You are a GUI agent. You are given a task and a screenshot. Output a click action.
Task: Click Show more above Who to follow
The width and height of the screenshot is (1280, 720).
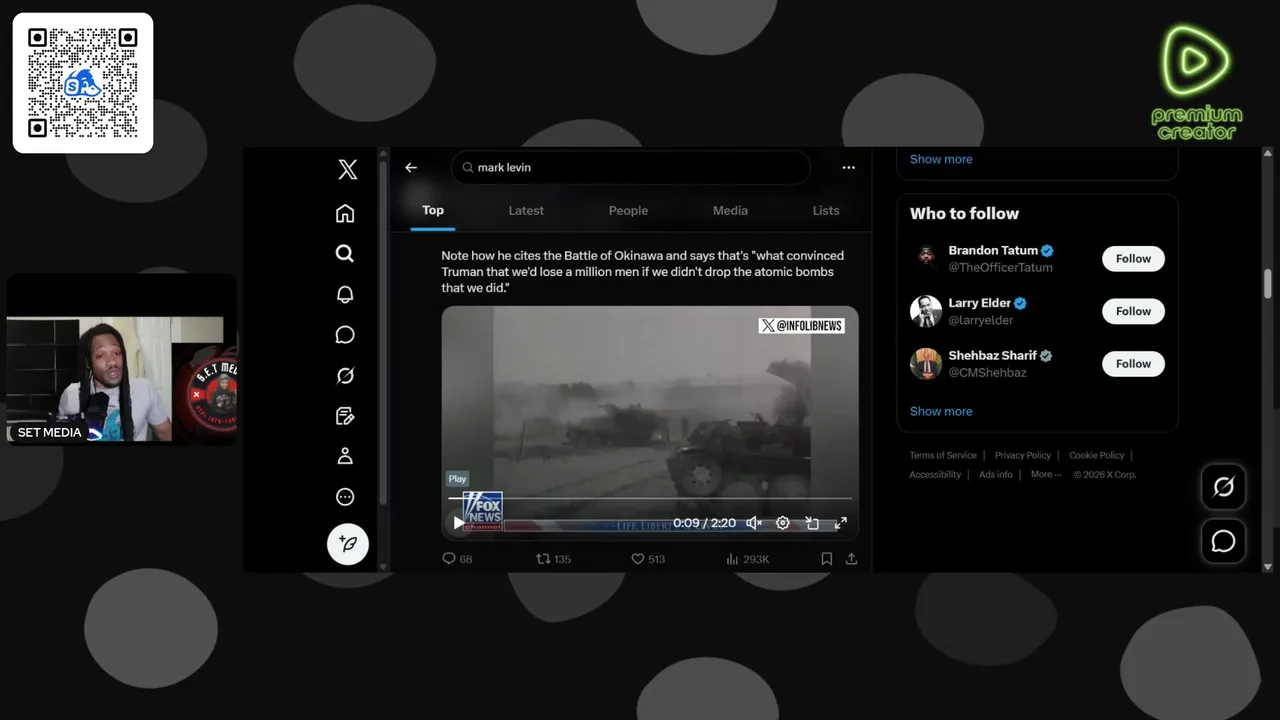[x=941, y=159]
